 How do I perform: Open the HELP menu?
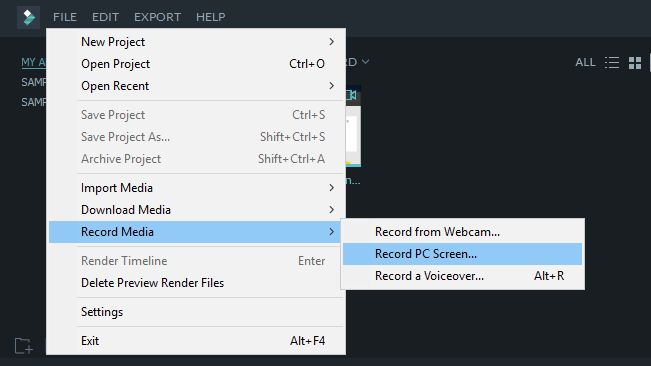(210, 17)
